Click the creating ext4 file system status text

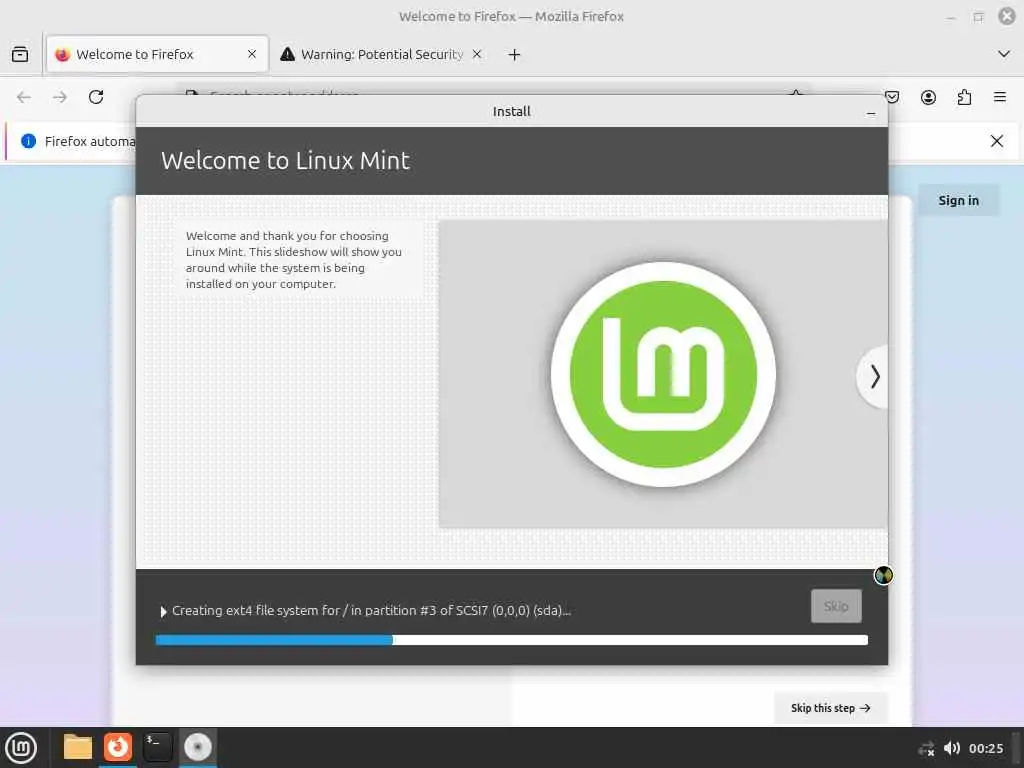[371, 611]
